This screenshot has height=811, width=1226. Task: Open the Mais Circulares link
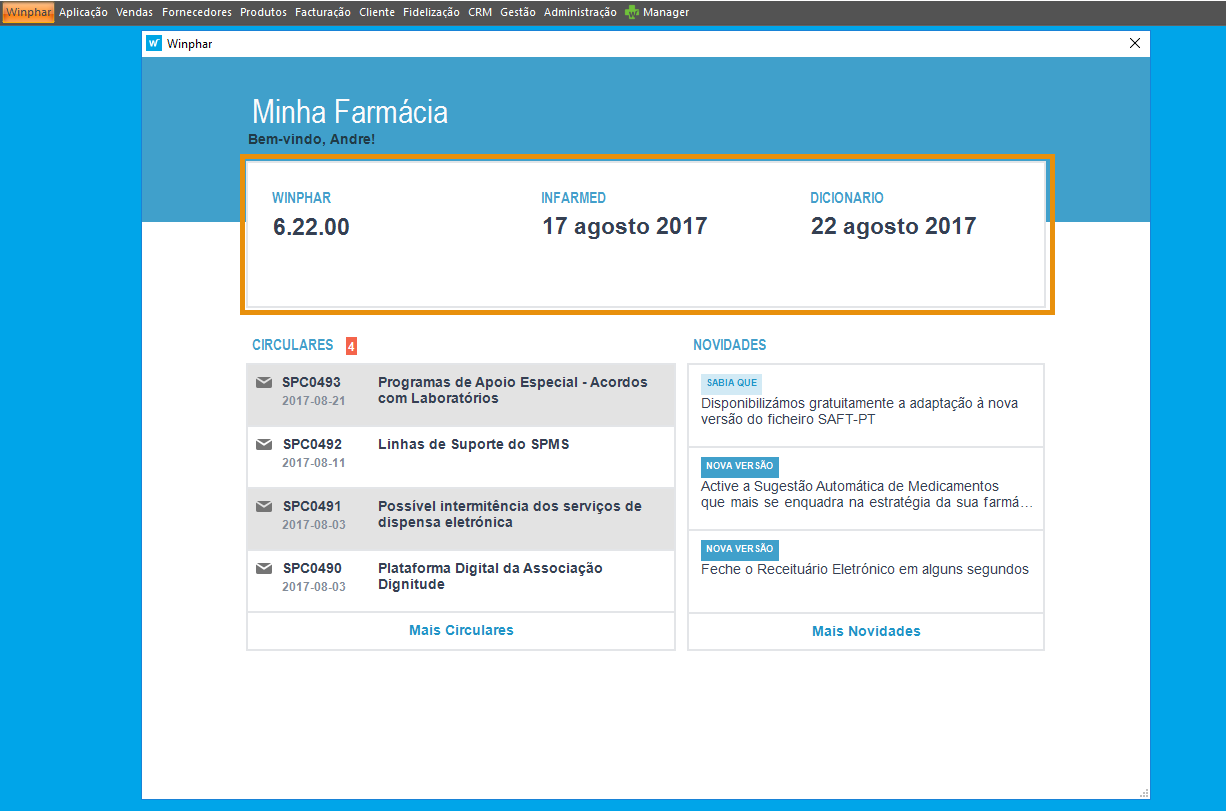click(461, 630)
